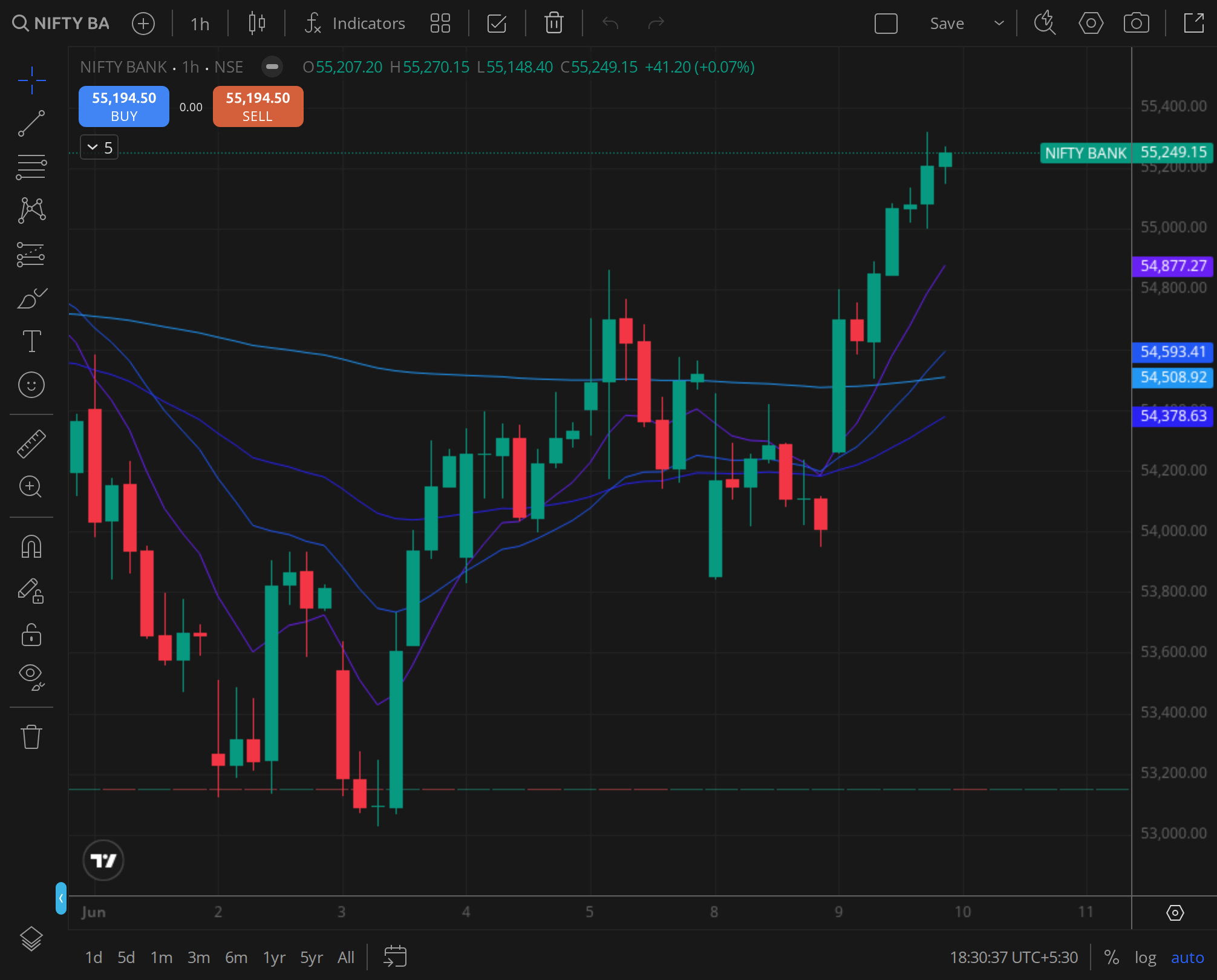Viewport: 1217px width, 980px height.
Task: Toggle auto scale
Action: pos(1187,958)
